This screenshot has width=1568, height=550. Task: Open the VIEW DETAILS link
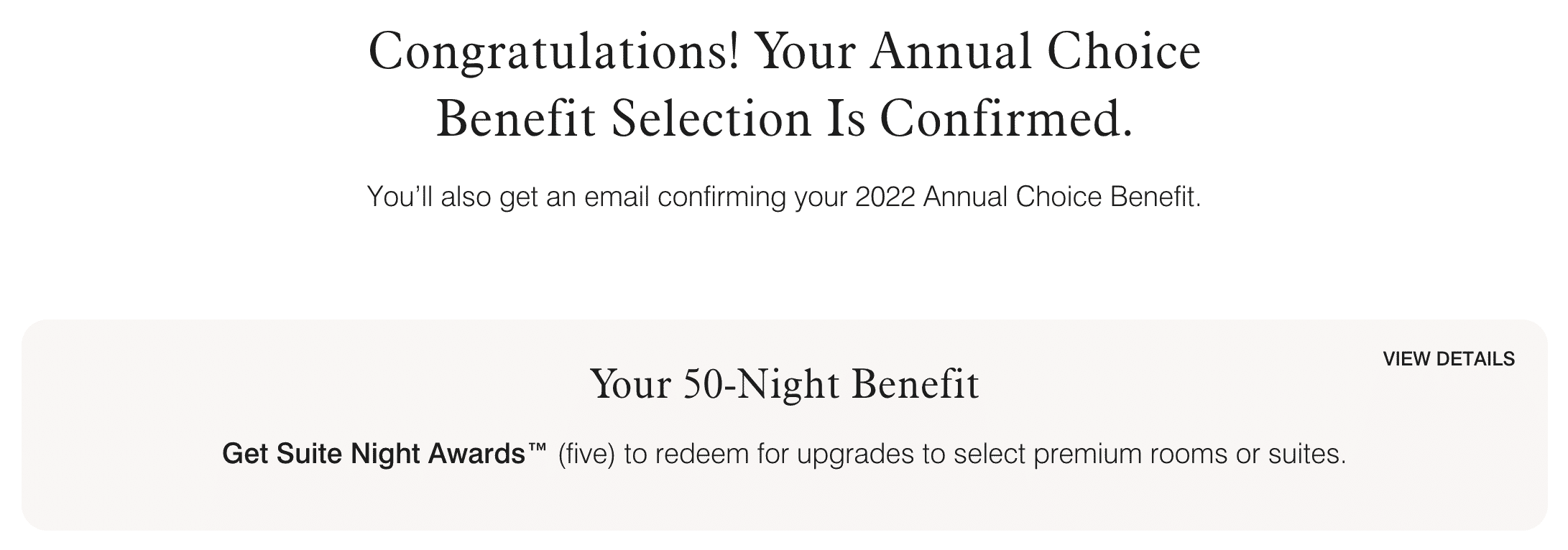point(1449,359)
